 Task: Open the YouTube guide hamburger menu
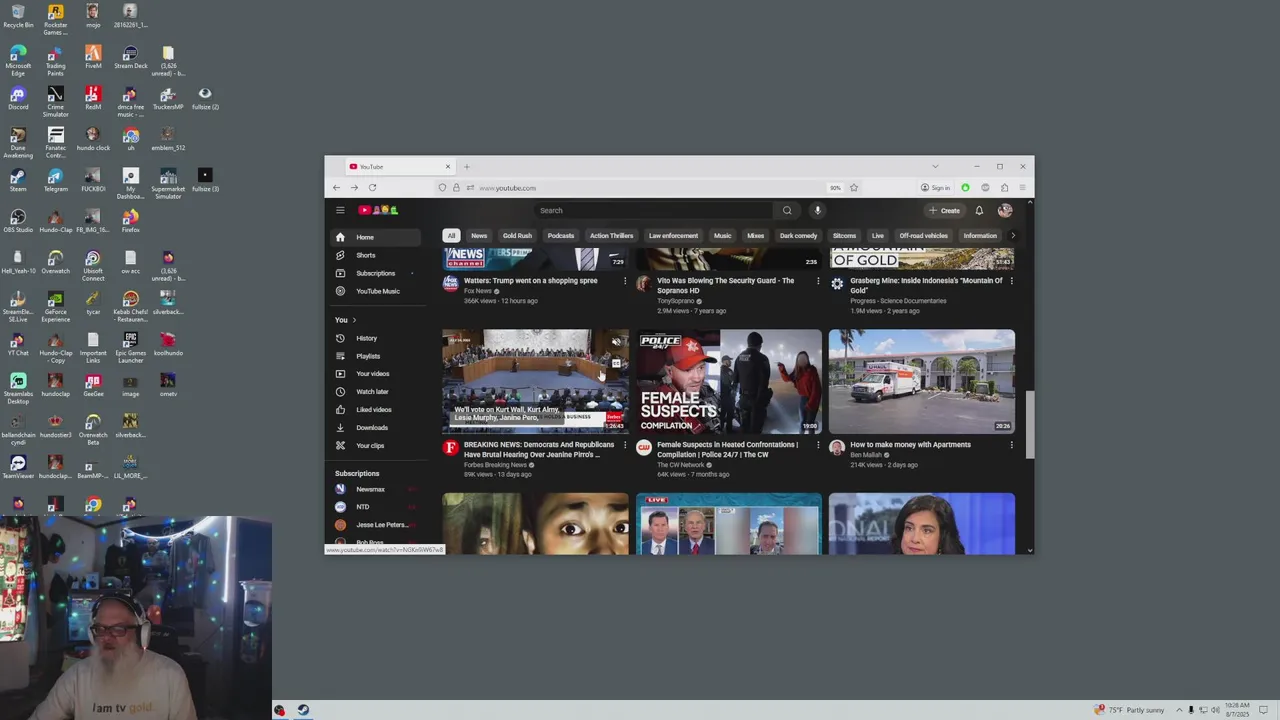click(x=340, y=210)
